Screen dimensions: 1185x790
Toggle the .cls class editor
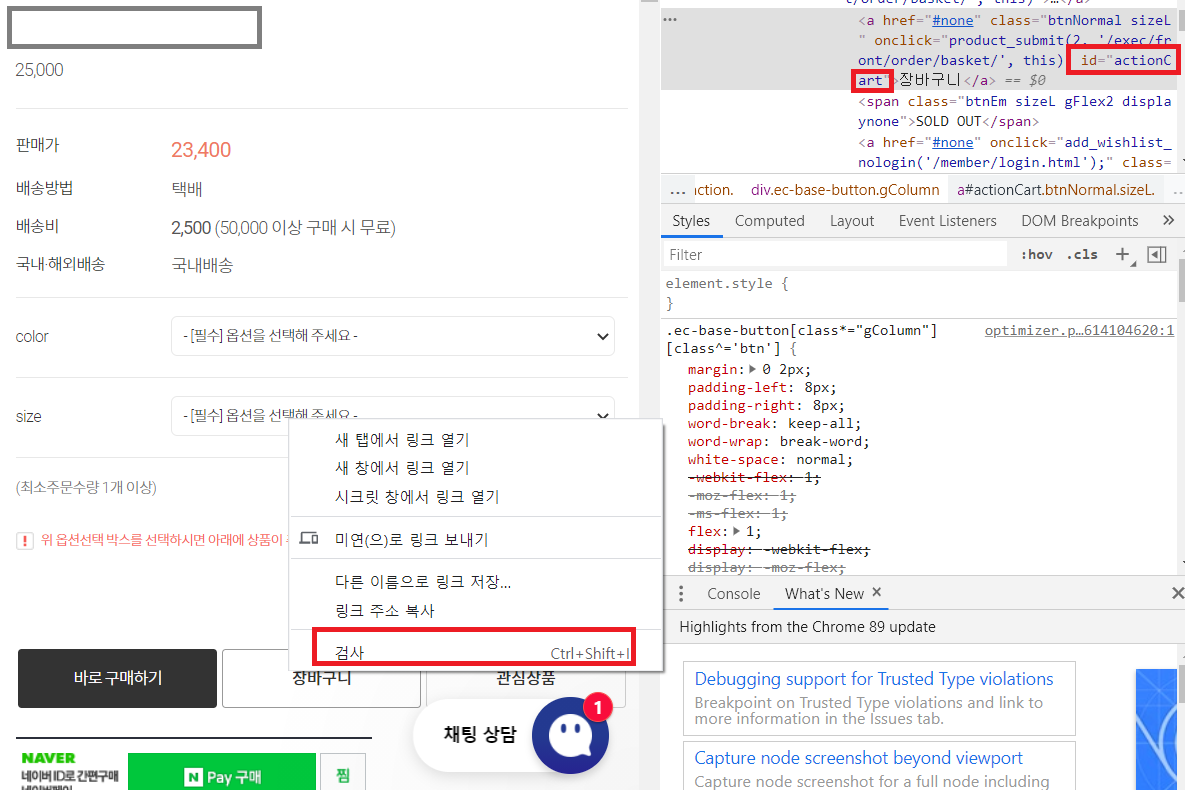pyautogui.click(x=1081, y=255)
